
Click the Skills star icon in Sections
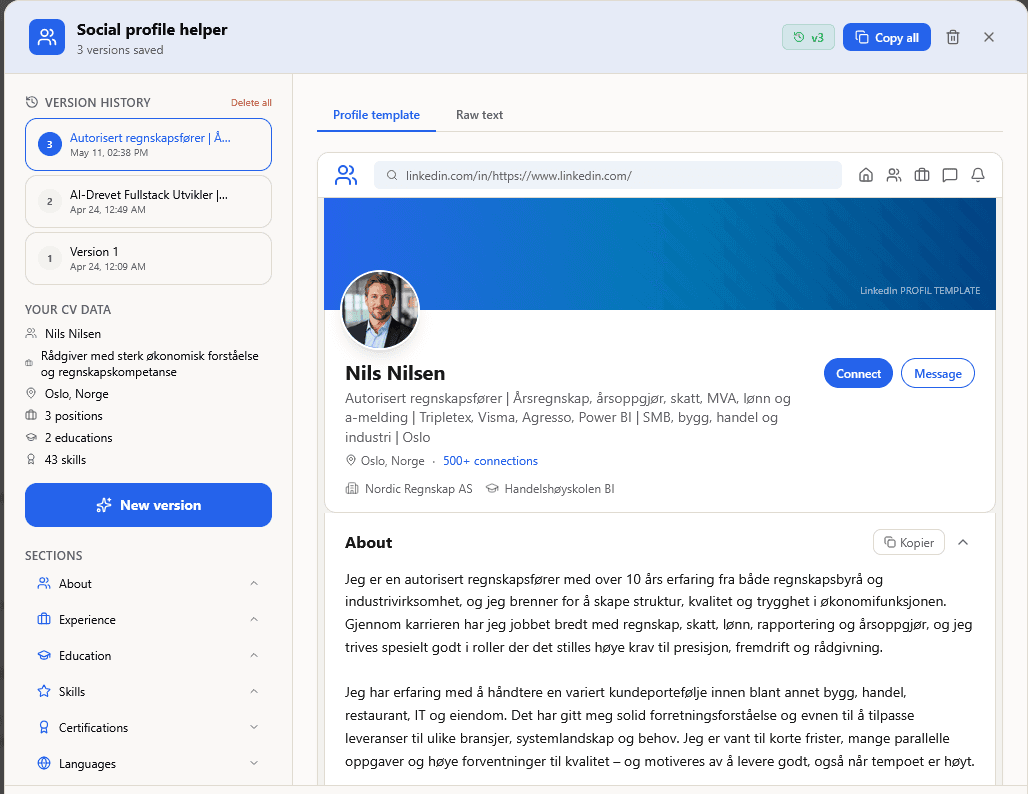click(44, 691)
